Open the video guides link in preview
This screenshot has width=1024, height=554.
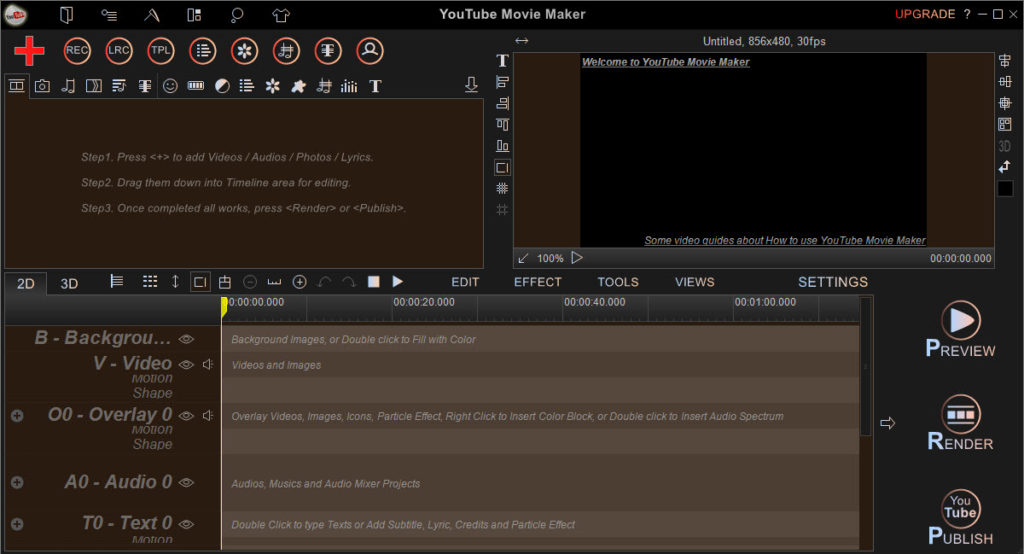pos(784,240)
